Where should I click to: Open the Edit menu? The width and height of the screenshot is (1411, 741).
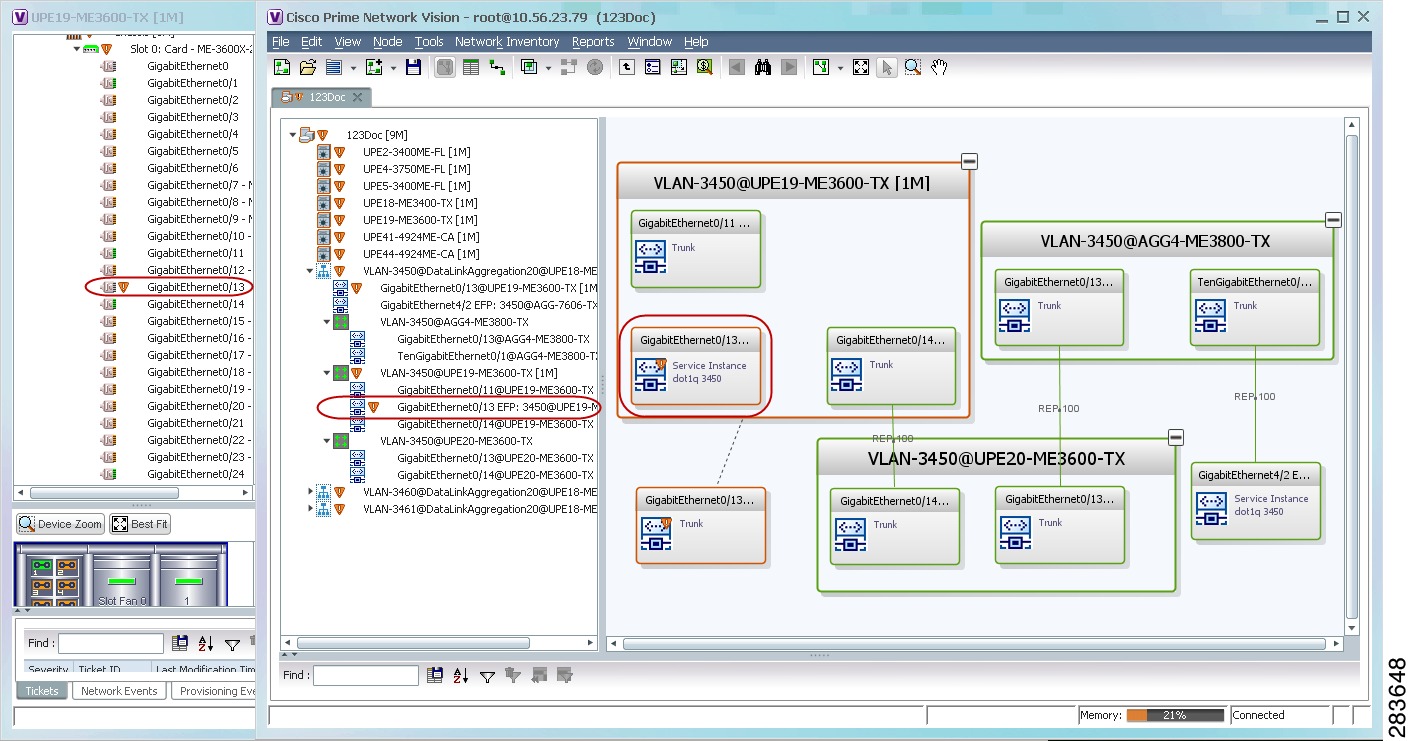[x=312, y=42]
